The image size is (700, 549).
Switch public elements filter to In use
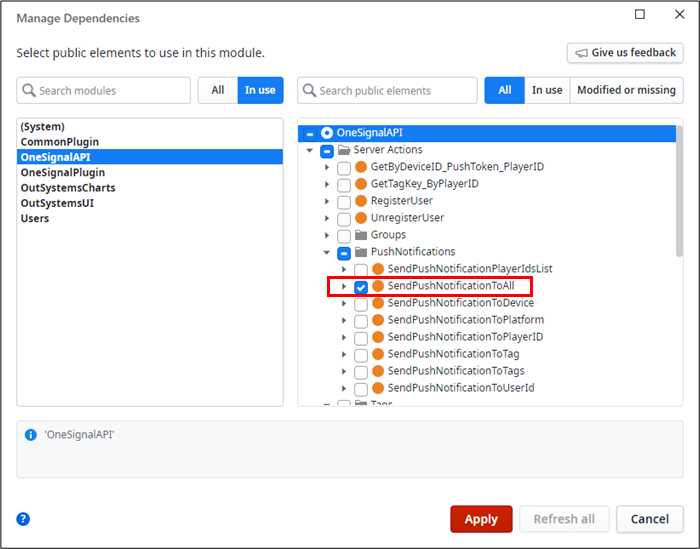(x=547, y=90)
